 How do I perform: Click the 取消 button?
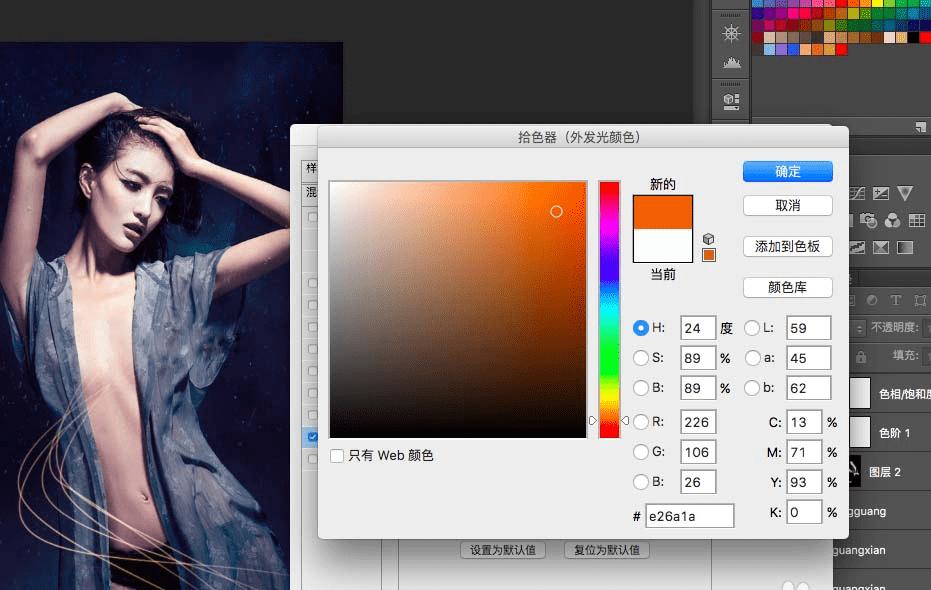coord(787,205)
